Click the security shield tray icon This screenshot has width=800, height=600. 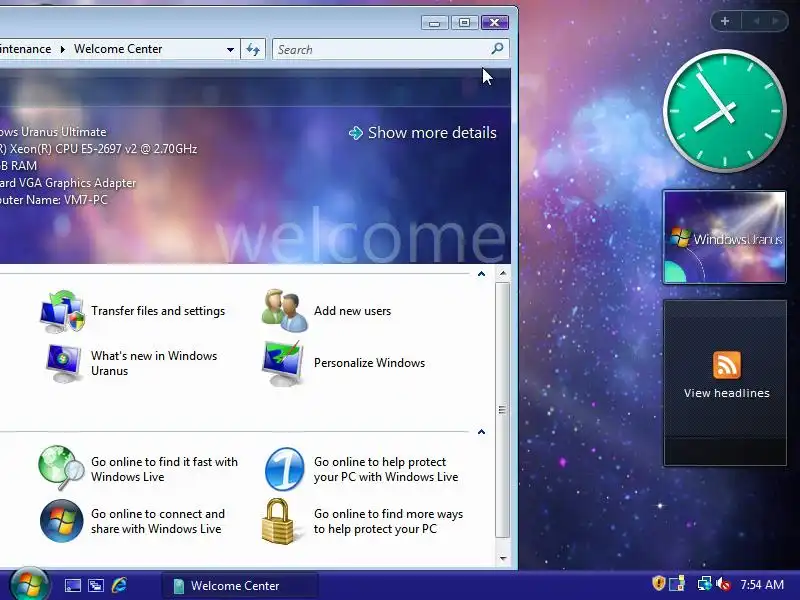click(659, 583)
